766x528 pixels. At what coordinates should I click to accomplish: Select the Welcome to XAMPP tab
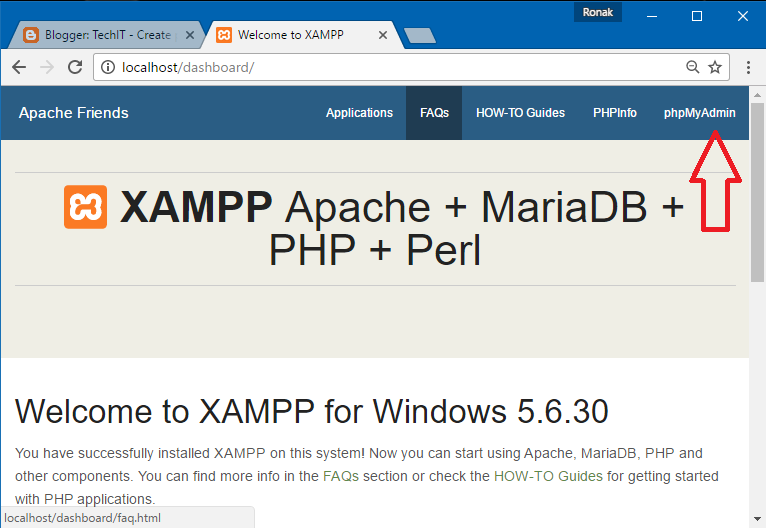(303, 35)
